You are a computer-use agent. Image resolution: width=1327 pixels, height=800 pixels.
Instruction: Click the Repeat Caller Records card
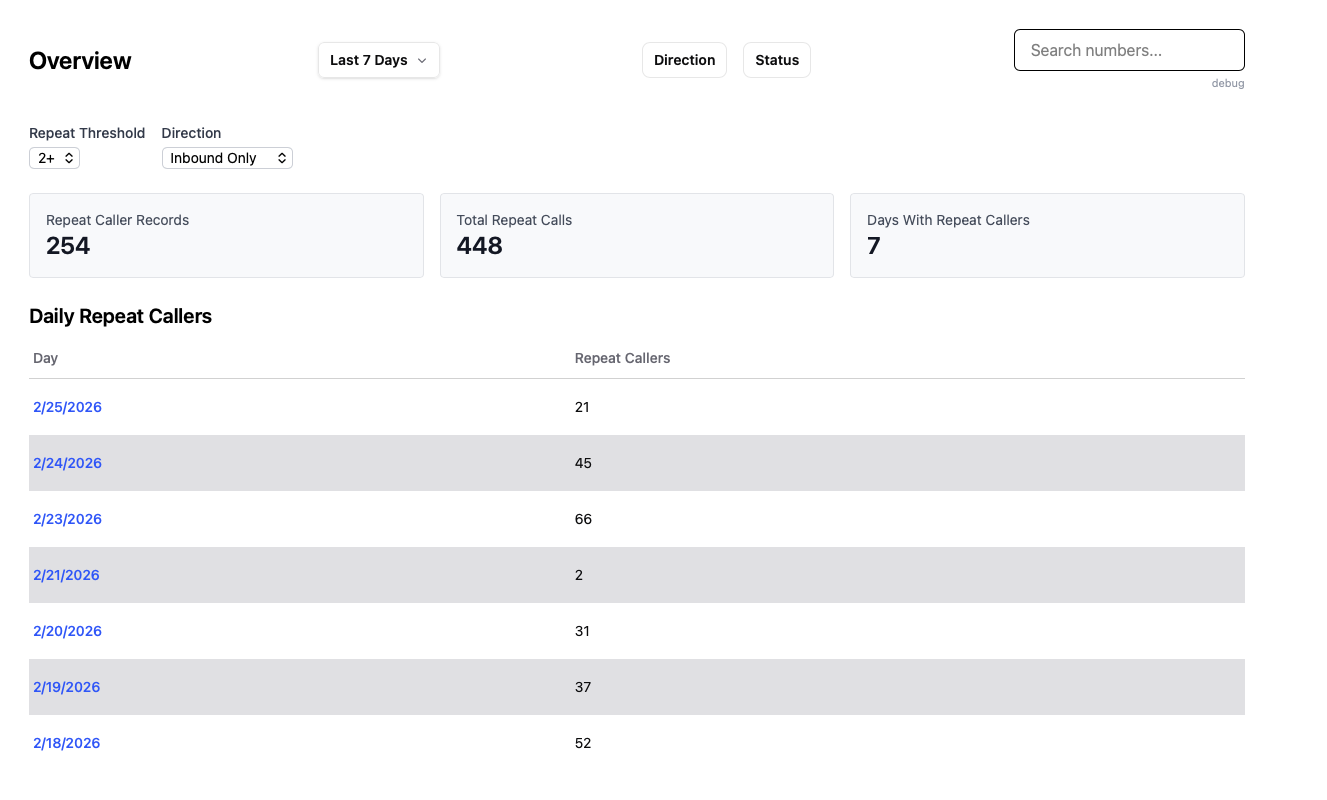tap(226, 235)
